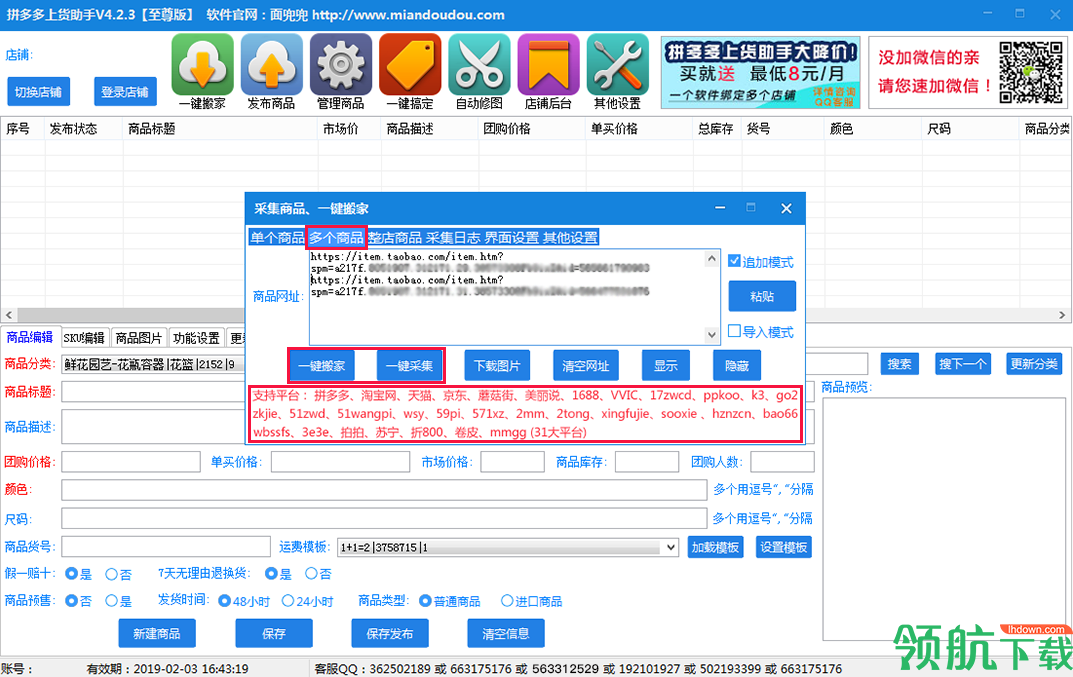
Task: Select 24小时 发货时间 option
Action: (288, 600)
